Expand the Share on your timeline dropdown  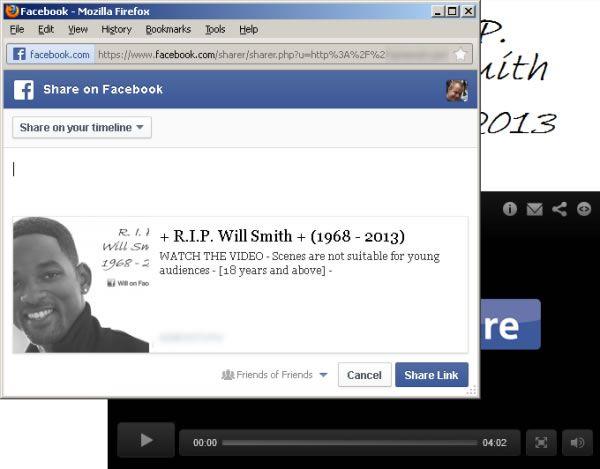point(82,127)
